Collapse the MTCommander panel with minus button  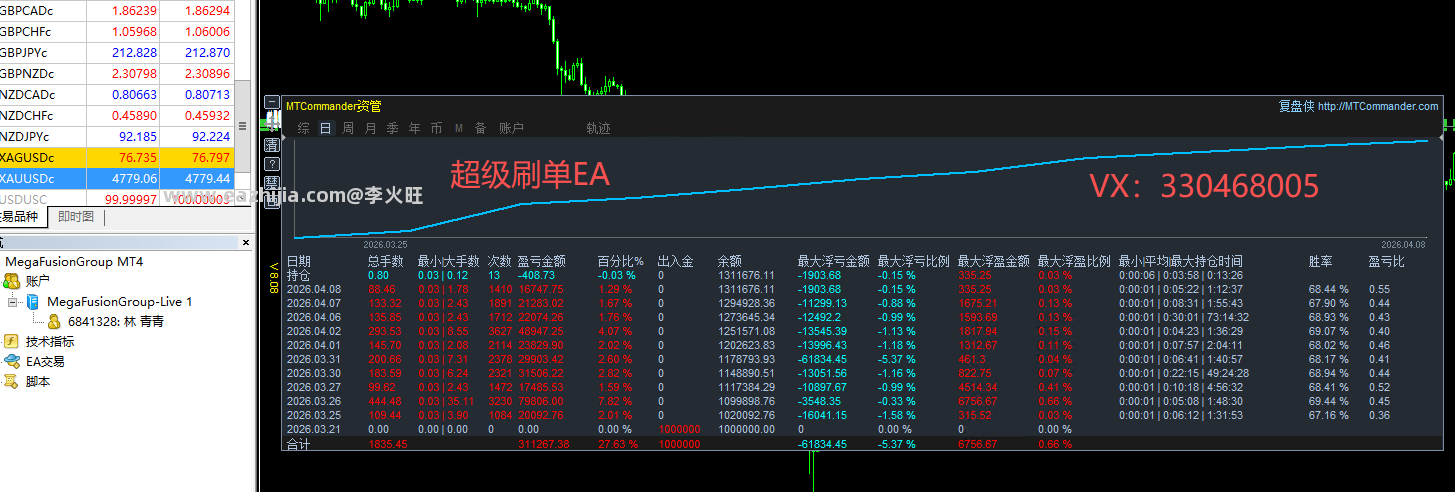click(271, 103)
